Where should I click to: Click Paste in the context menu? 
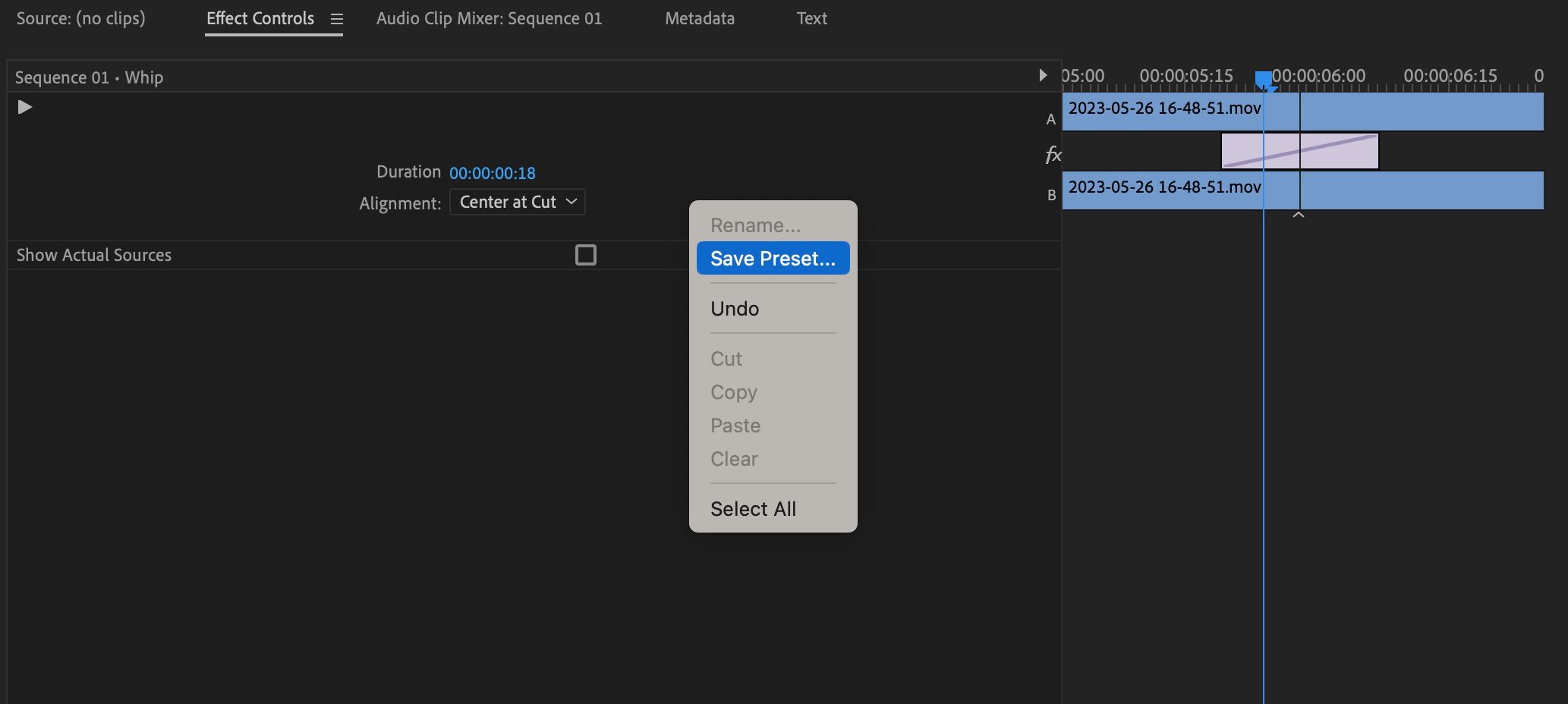point(773,425)
